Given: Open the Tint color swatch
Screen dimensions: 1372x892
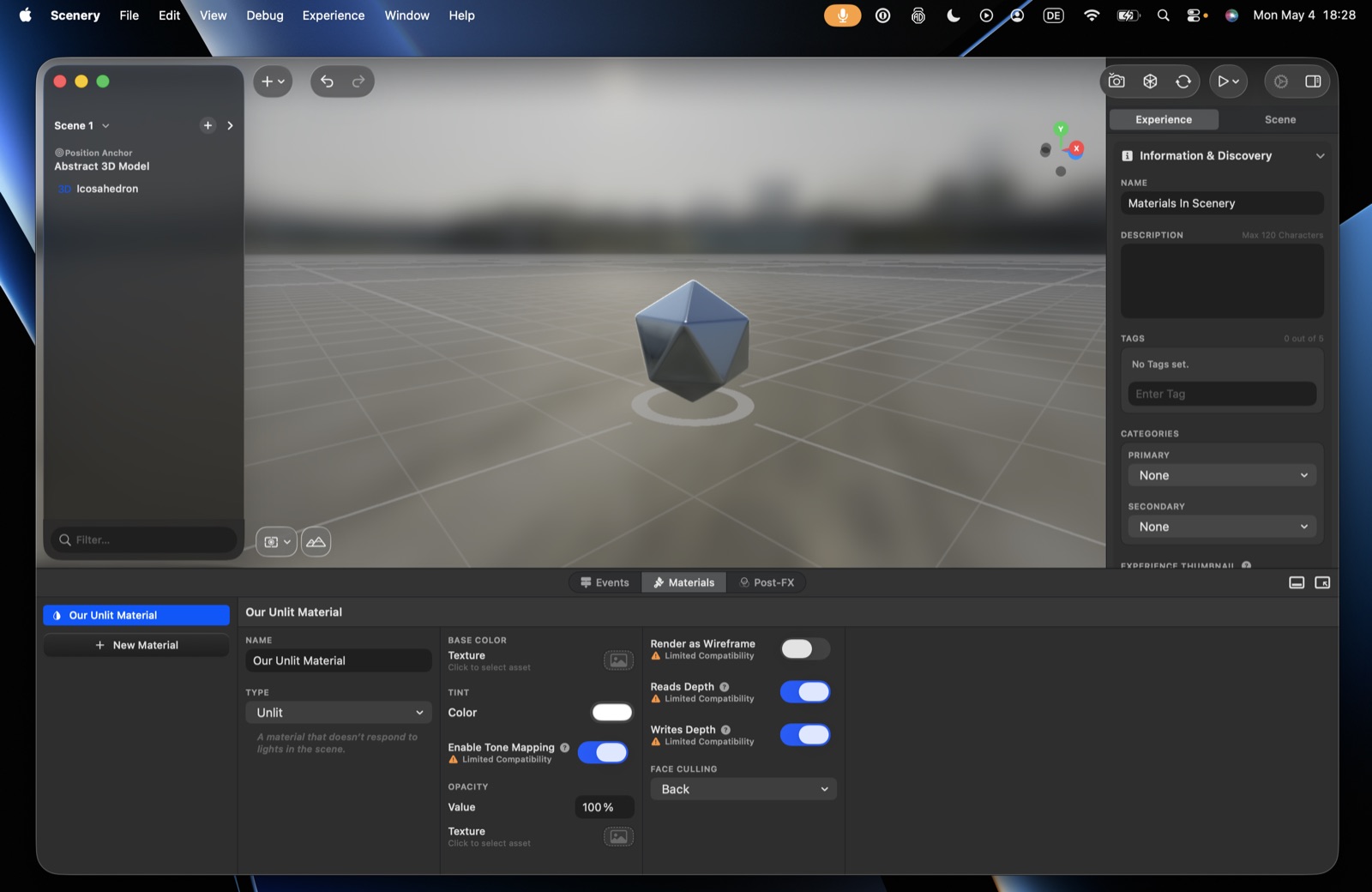Looking at the screenshot, I should [x=612, y=713].
